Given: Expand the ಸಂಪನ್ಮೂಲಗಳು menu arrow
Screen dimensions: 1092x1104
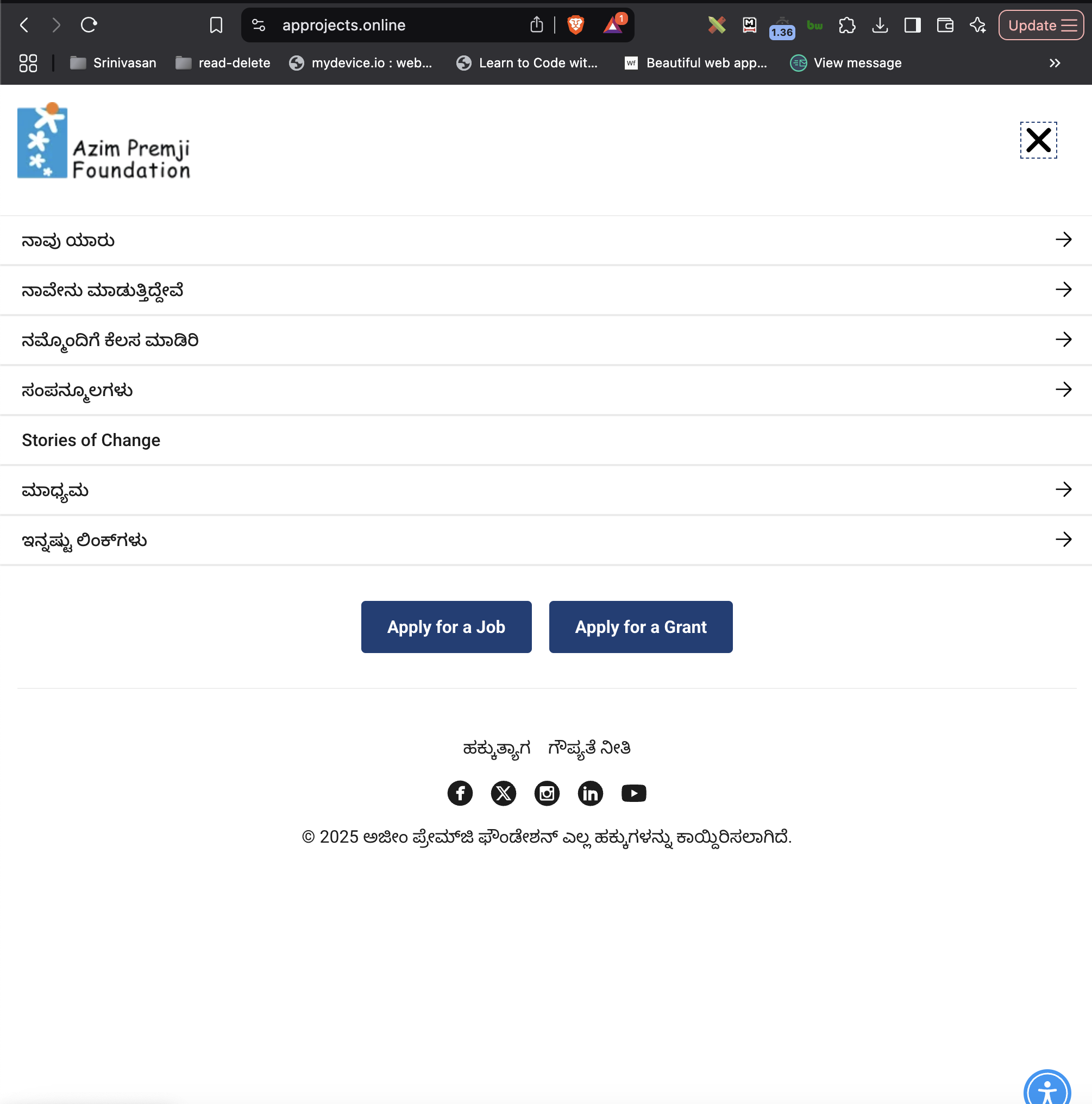Looking at the screenshot, I should 1063,389.
